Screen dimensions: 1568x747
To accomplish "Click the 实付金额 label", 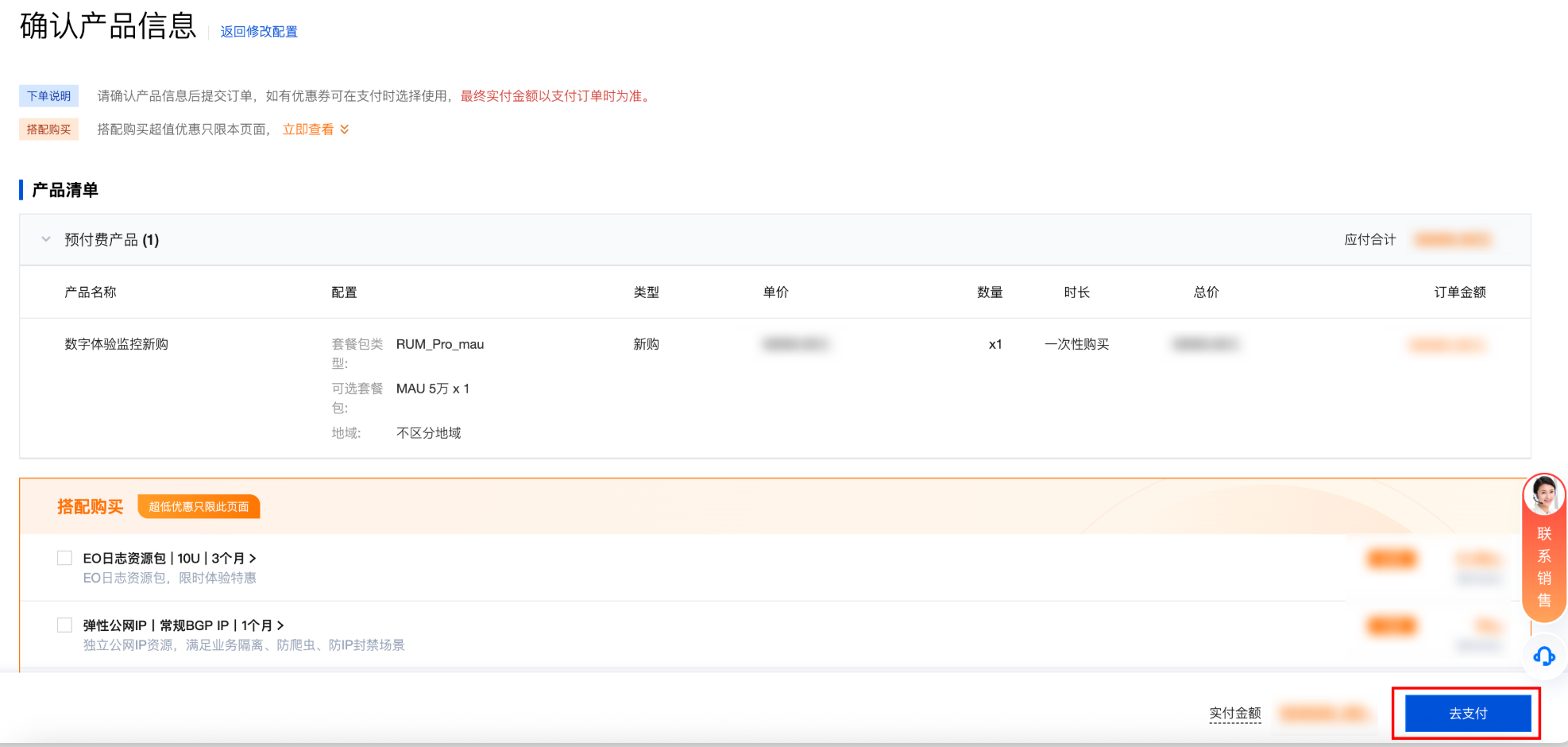I will coord(1235,714).
